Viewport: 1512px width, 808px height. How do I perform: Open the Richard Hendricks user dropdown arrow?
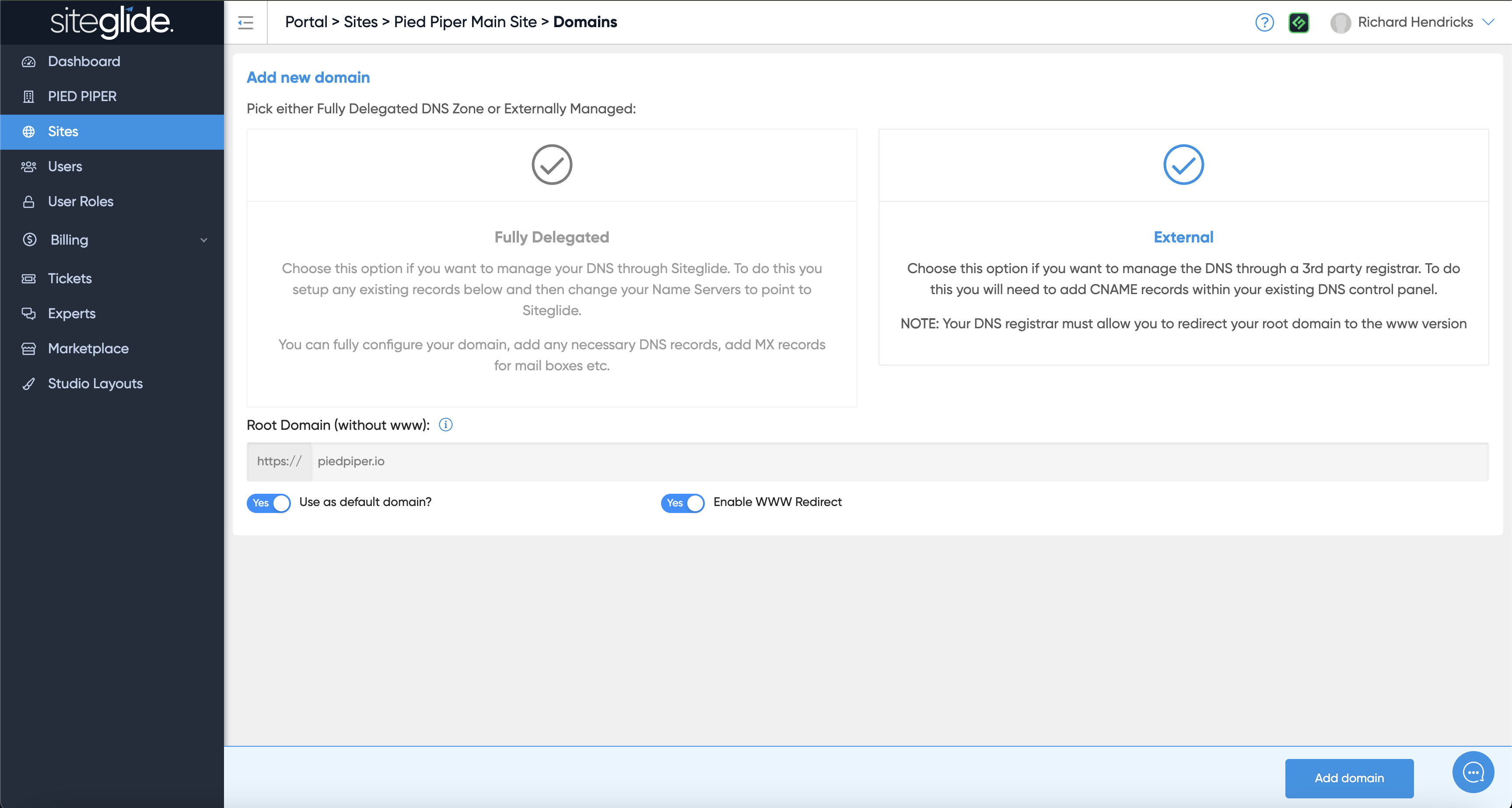click(1488, 22)
